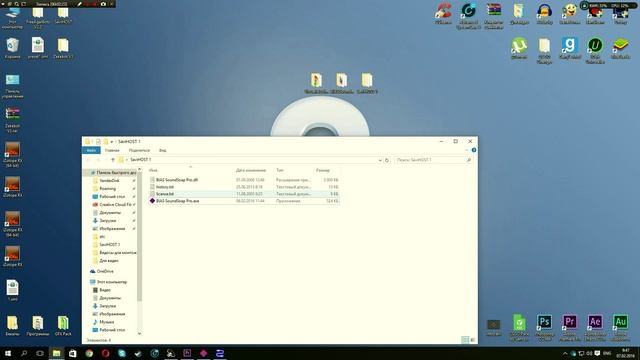
Task: Launch Adobe Audition desktop shortcut
Action: [620, 327]
